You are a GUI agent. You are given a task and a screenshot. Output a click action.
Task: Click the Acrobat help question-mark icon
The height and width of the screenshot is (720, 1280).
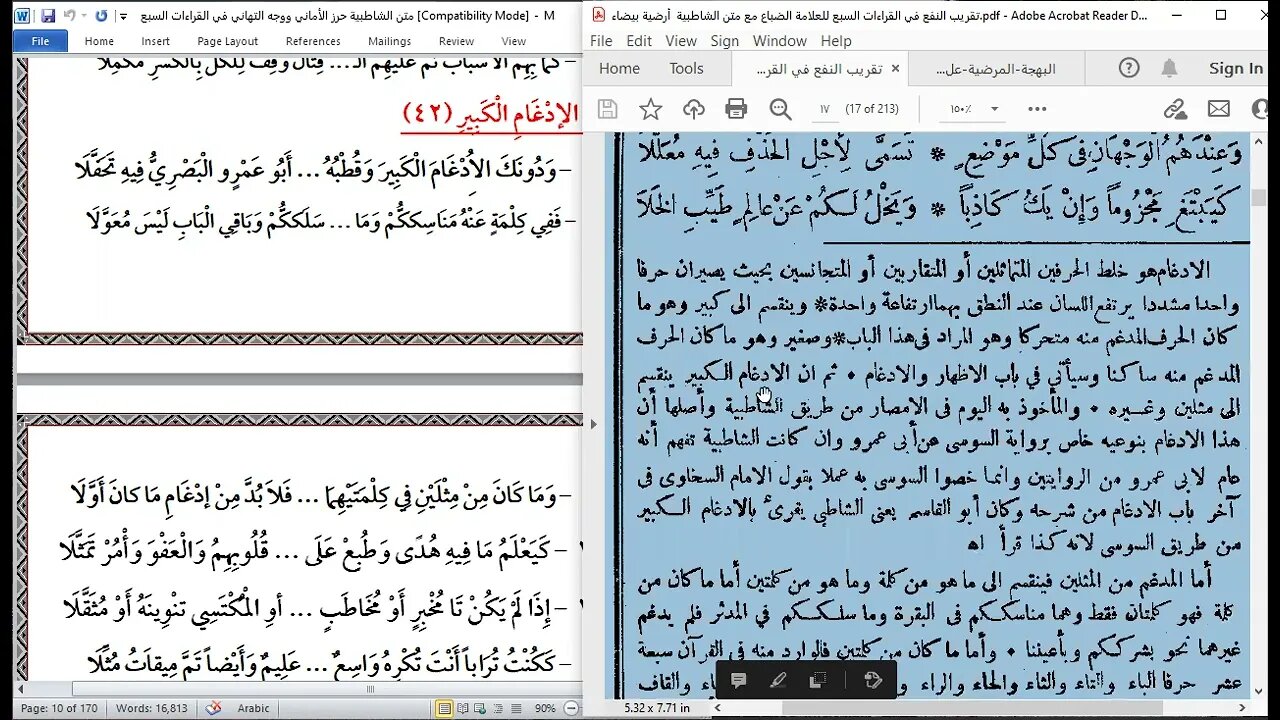pyautogui.click(x=1129, y=68)
